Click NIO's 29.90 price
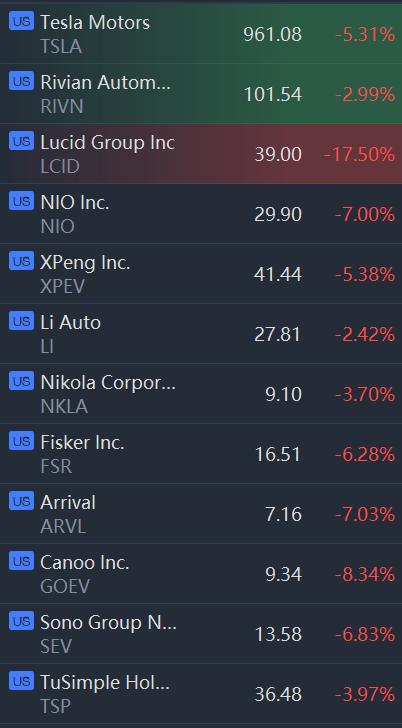The image size is (402, 728). [278, 214]
